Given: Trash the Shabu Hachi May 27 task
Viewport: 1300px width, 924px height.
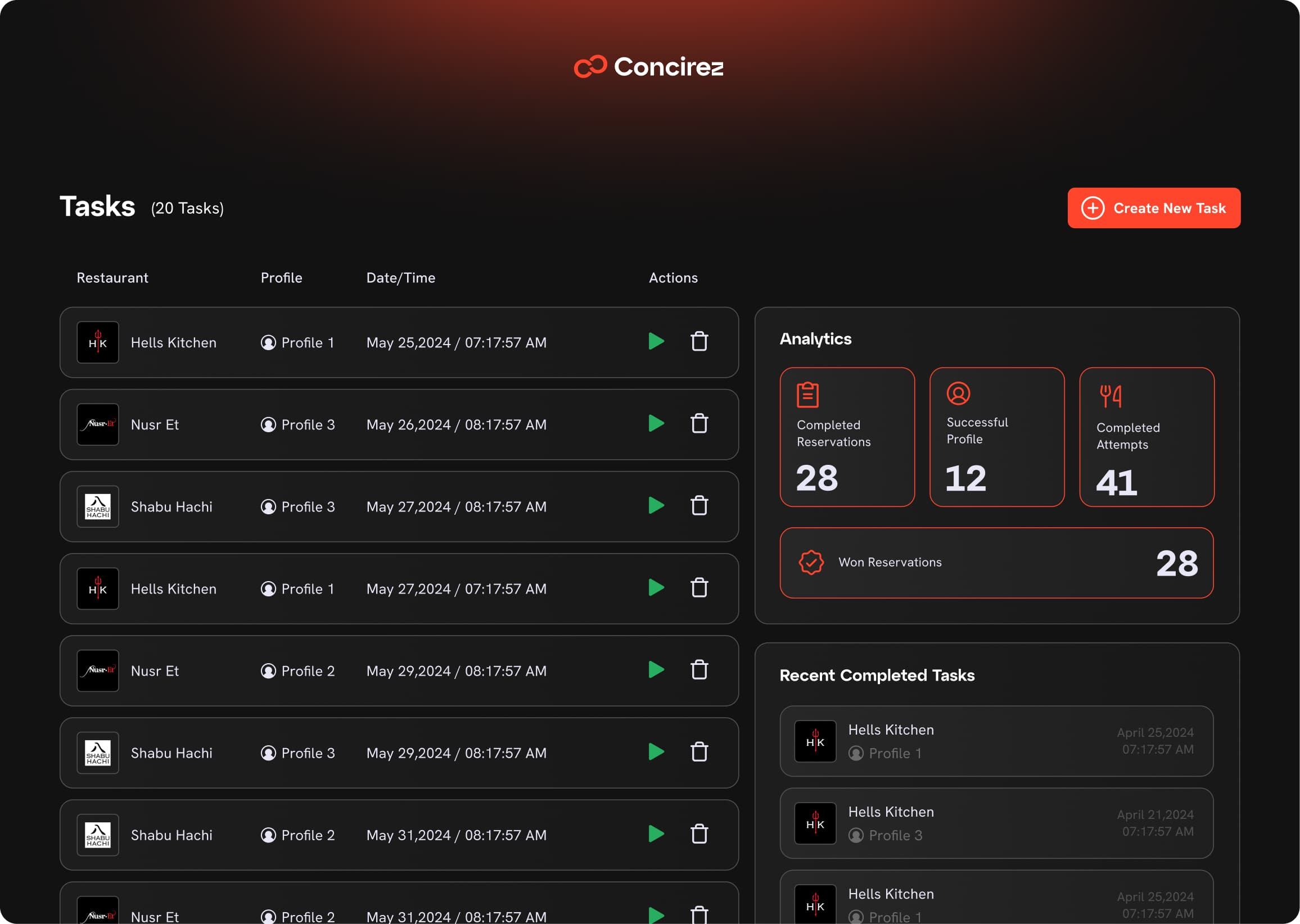Looking at the screenshot, I should click(699, 505).
